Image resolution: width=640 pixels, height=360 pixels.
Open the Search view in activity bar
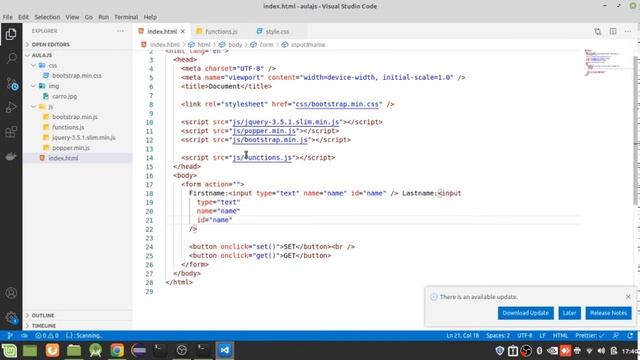[11, 58]
